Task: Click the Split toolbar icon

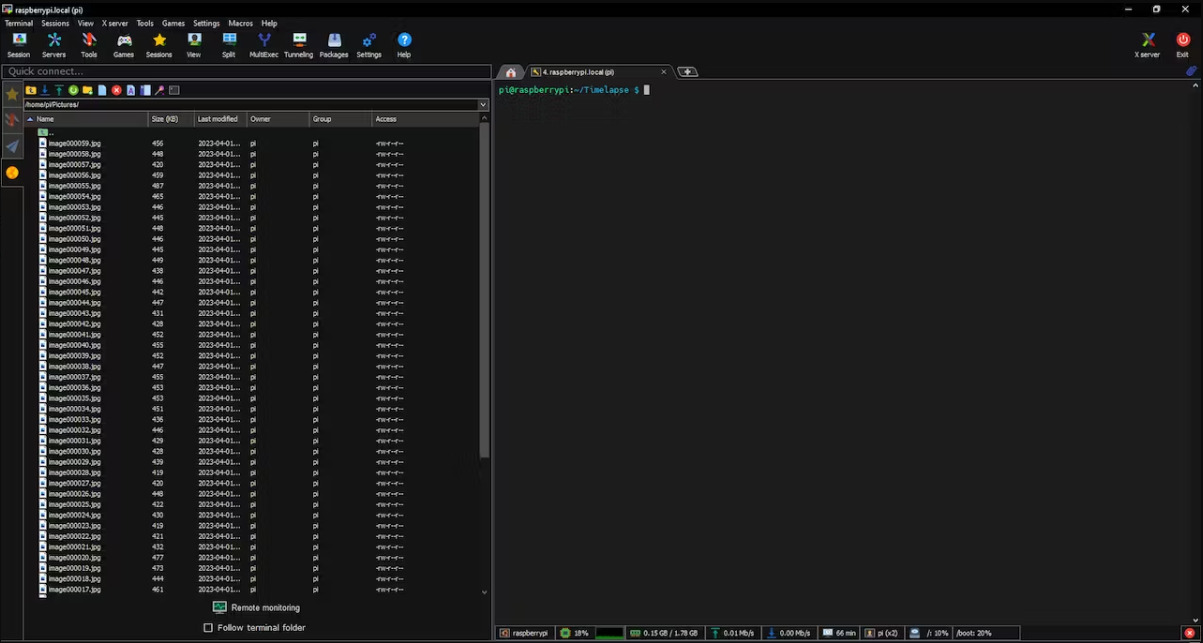Action: [229, 45]
